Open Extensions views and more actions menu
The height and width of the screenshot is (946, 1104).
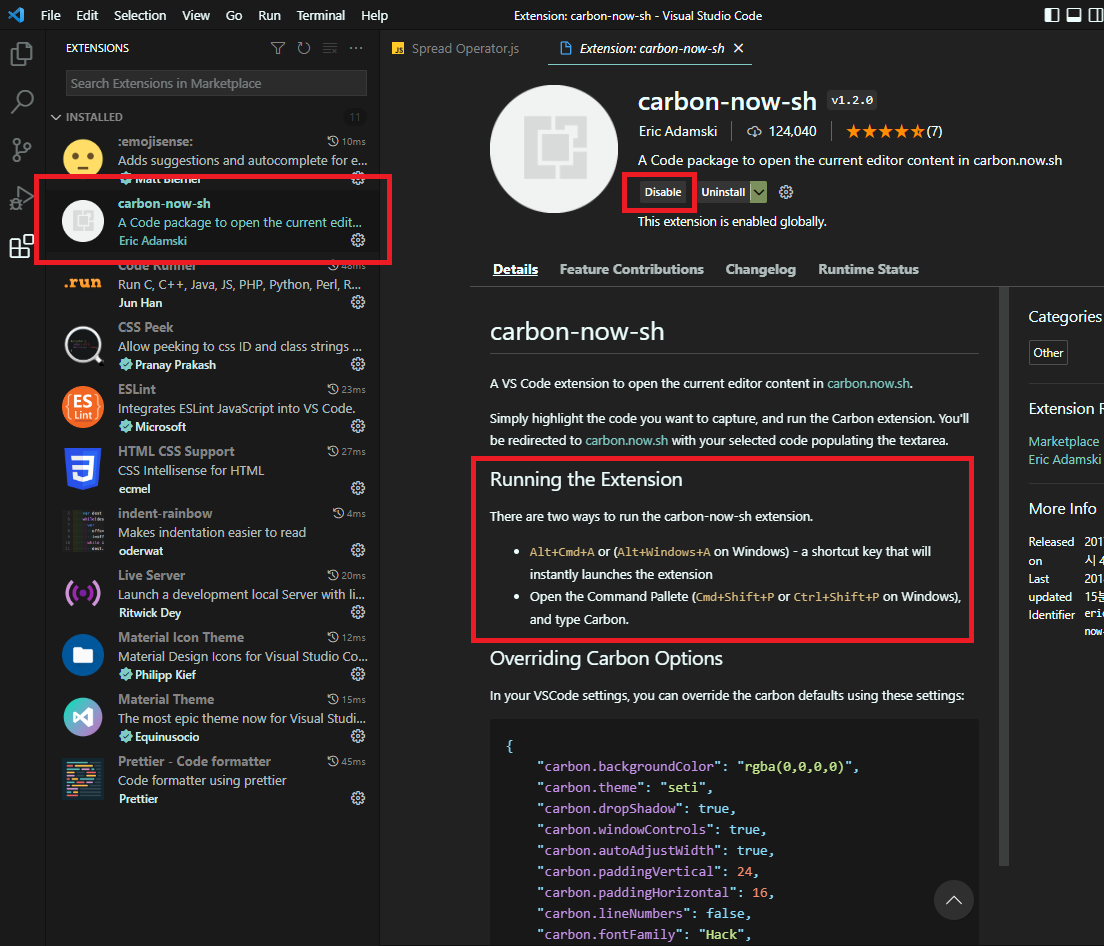(356, 48)
